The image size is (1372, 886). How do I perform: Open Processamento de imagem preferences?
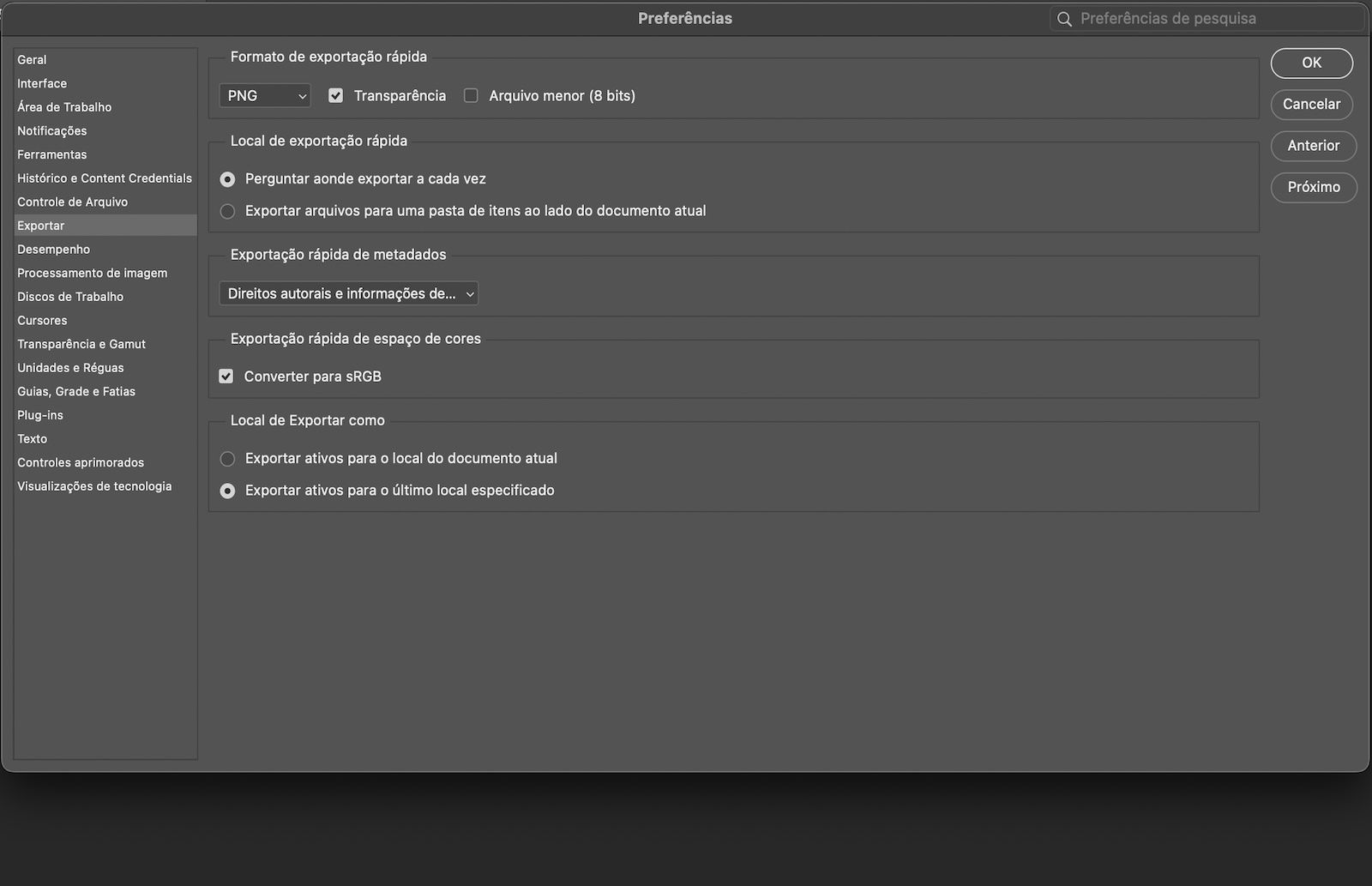click(x=105, y=273)
